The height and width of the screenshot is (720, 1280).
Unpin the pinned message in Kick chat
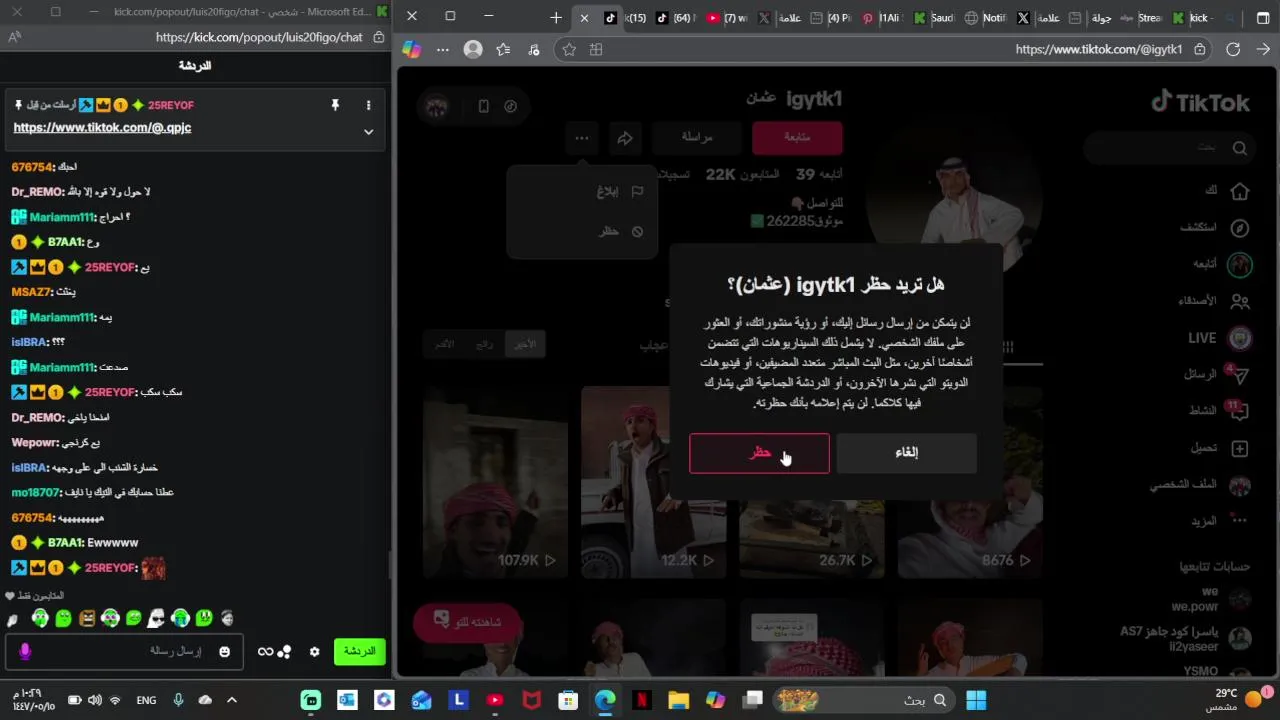tap(335, 105)
